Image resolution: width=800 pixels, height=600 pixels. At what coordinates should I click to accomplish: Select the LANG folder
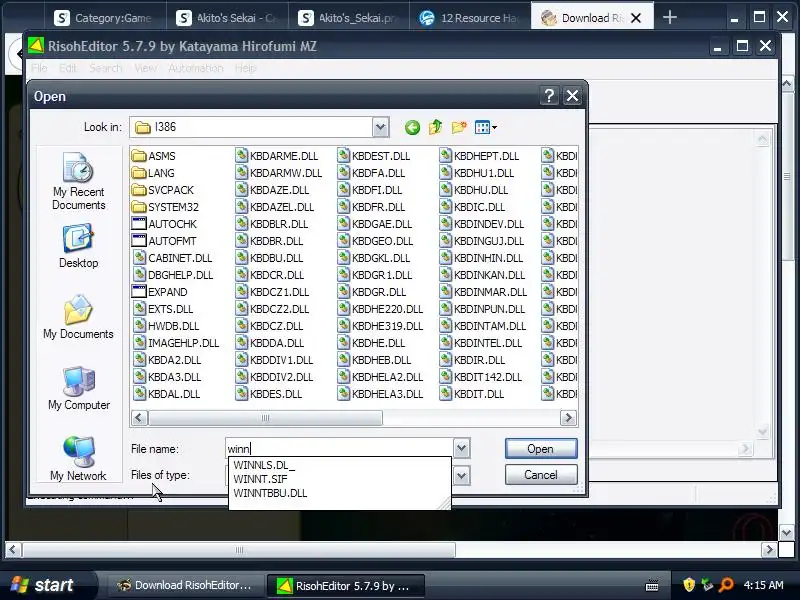[x=153, y=173]
